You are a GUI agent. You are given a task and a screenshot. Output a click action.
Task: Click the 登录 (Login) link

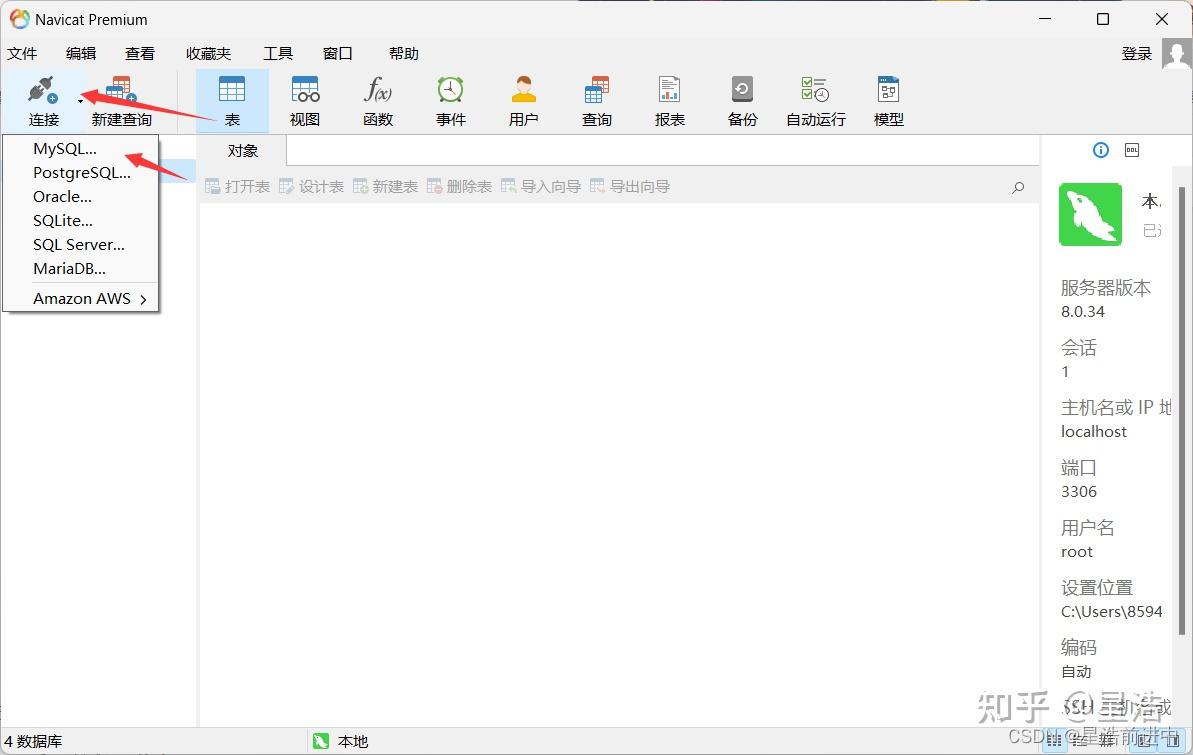click(x=1137, y=53)
